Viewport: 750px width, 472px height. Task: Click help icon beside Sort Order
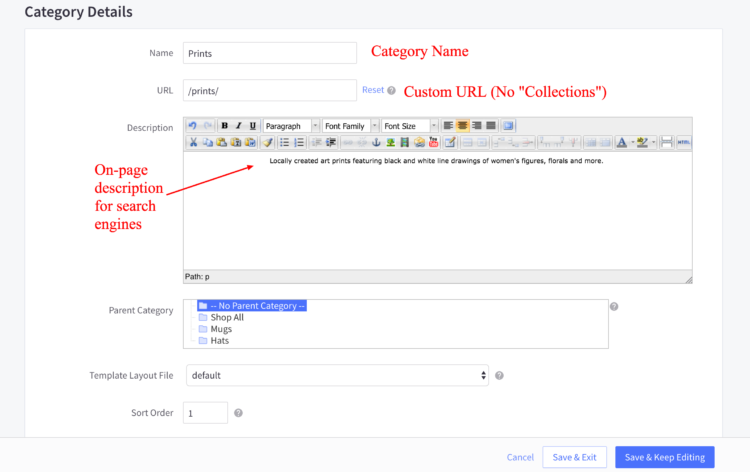pos(238,413)
